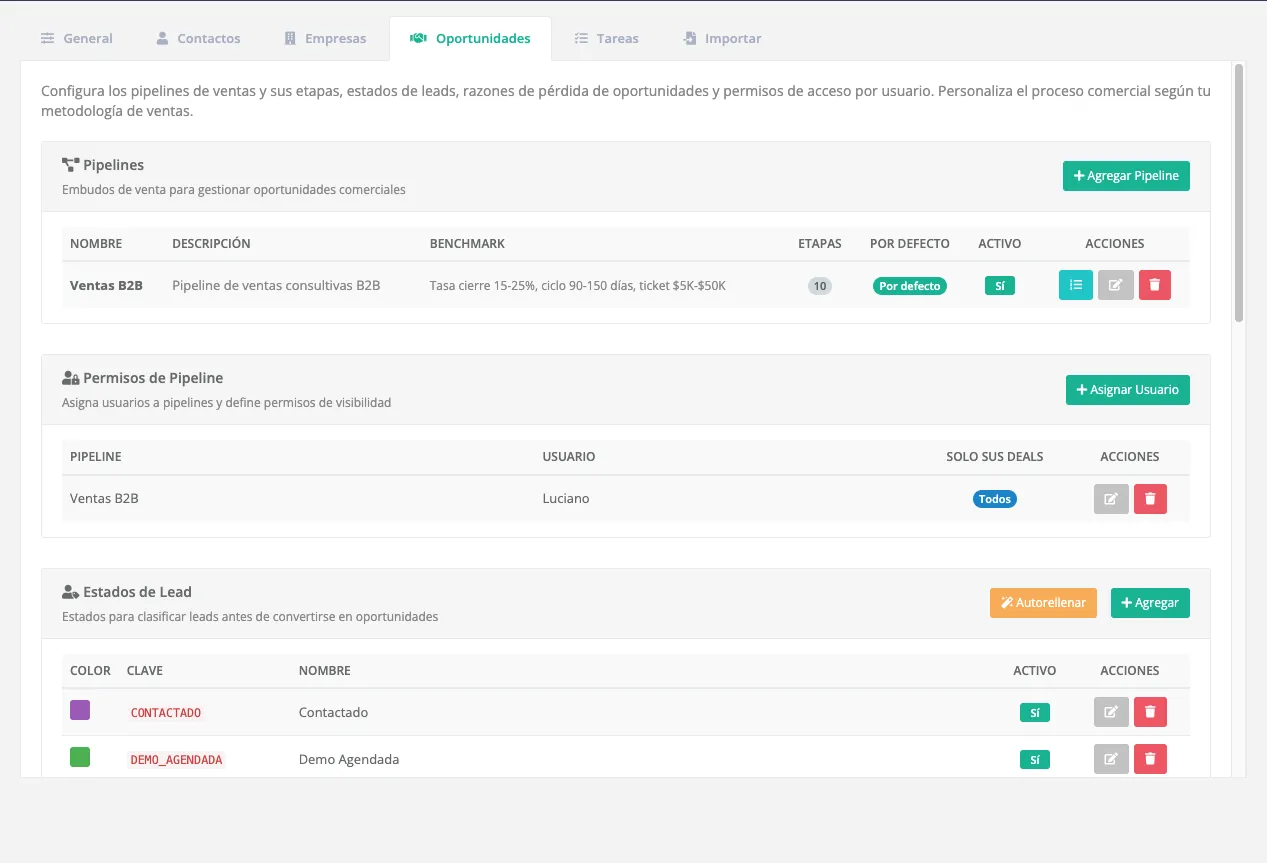Image resolution: width=1267 pixels, height=863 pixels.
Task: Click the Autorellenar button
Action: tap(1043, 603)
